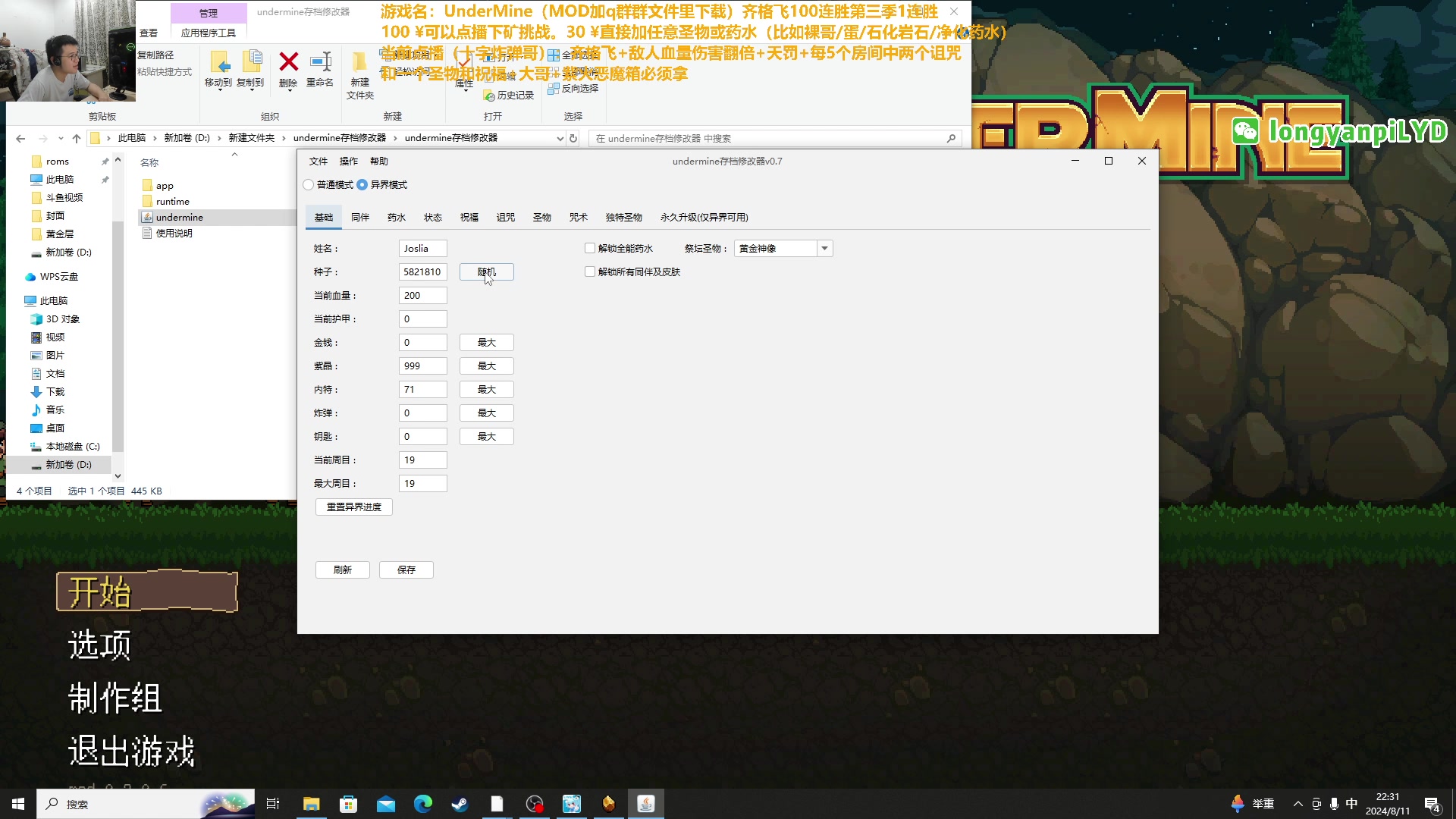Open the 操作 menu
This screenshot has height=819, width=1456.
click(348, 162)
